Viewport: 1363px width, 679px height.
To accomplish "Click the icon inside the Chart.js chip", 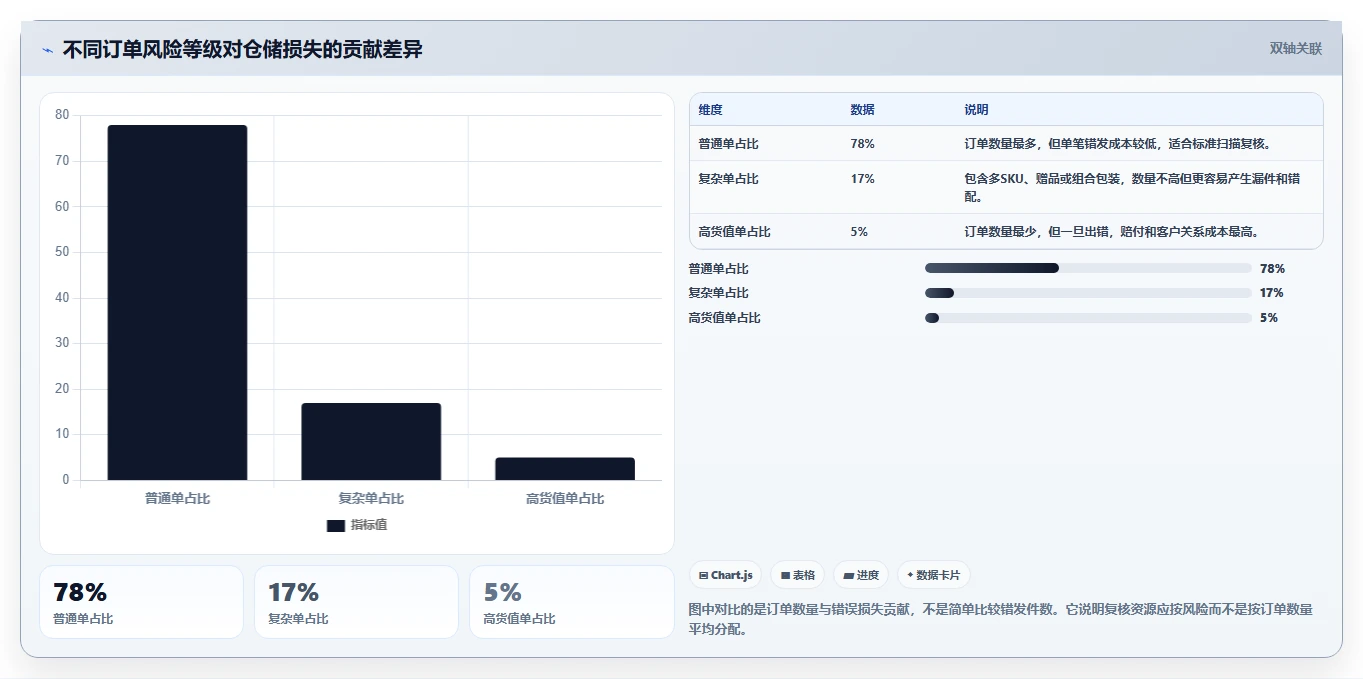I will point(704,576).
